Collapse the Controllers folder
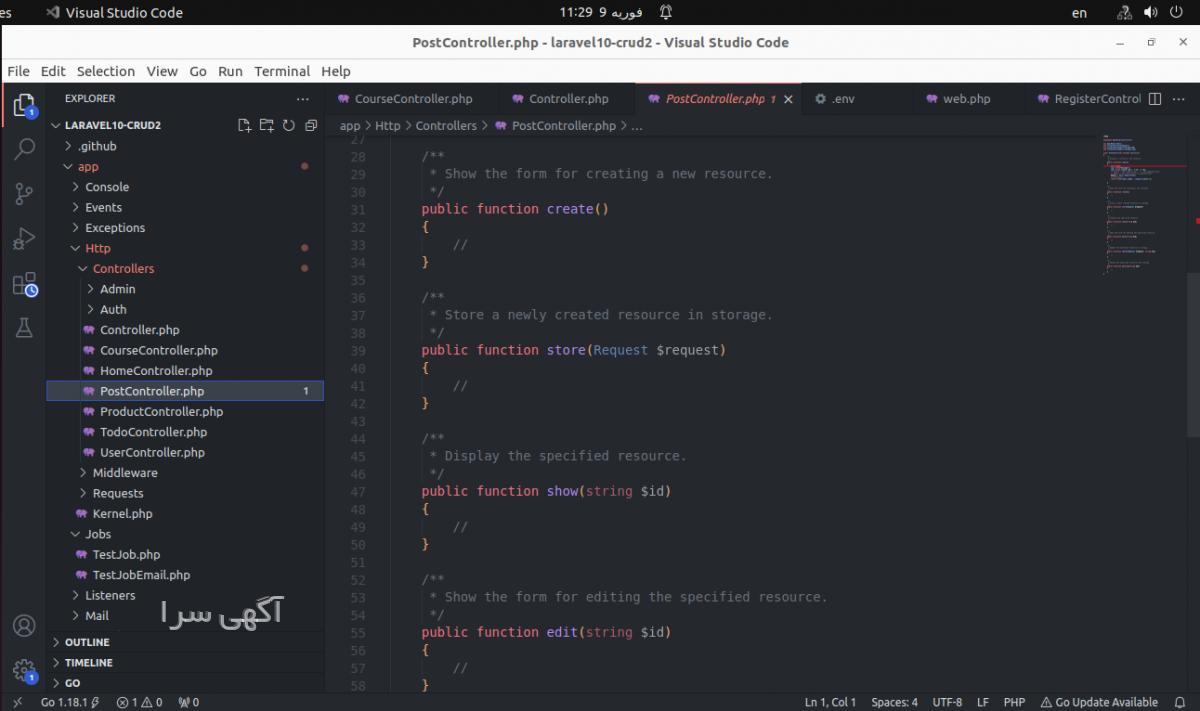The image size is (1200, 711). [x=123, y=269]
